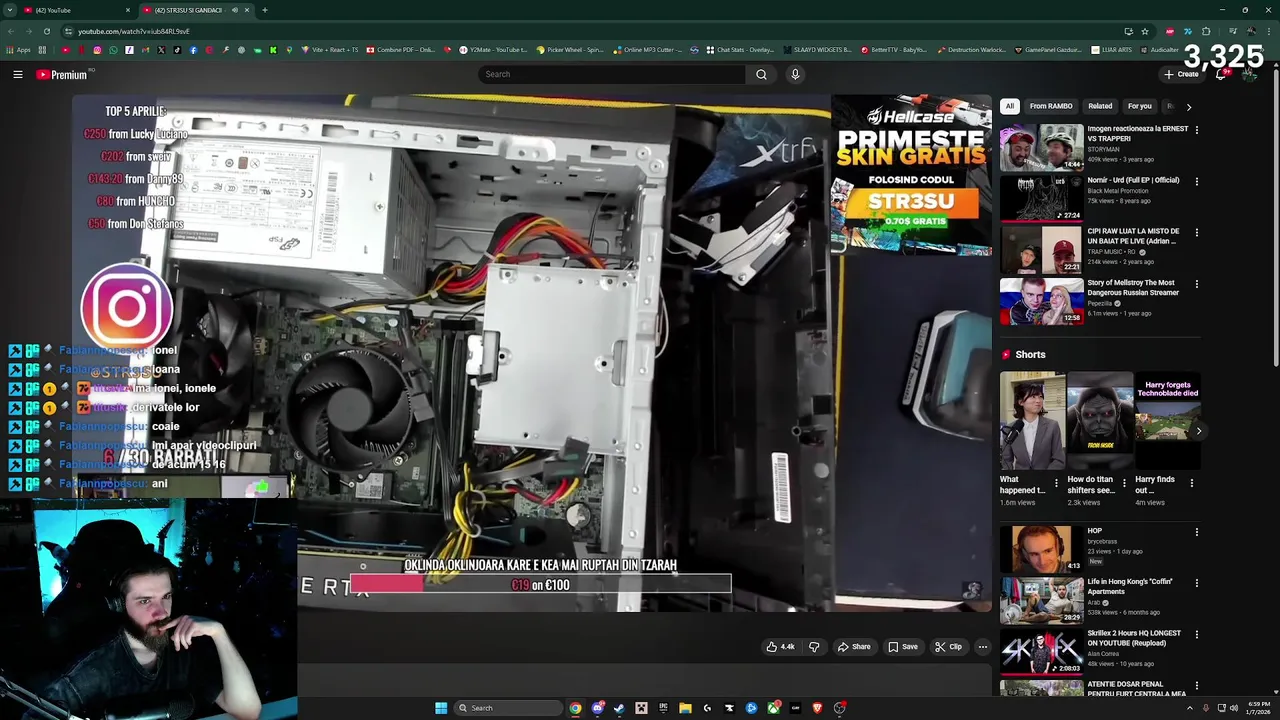Viewport: 1280px width, 720px height.
Task: Create a Clip of the video
Action: click(948, 647)
